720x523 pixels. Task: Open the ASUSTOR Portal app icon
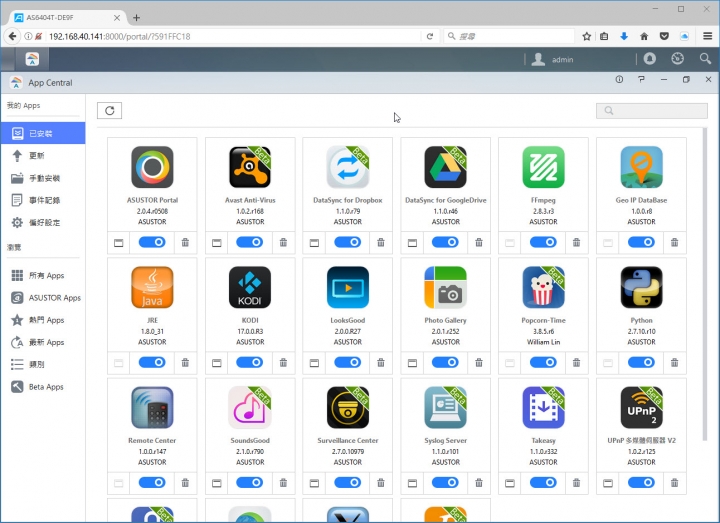tap(152, 167)
